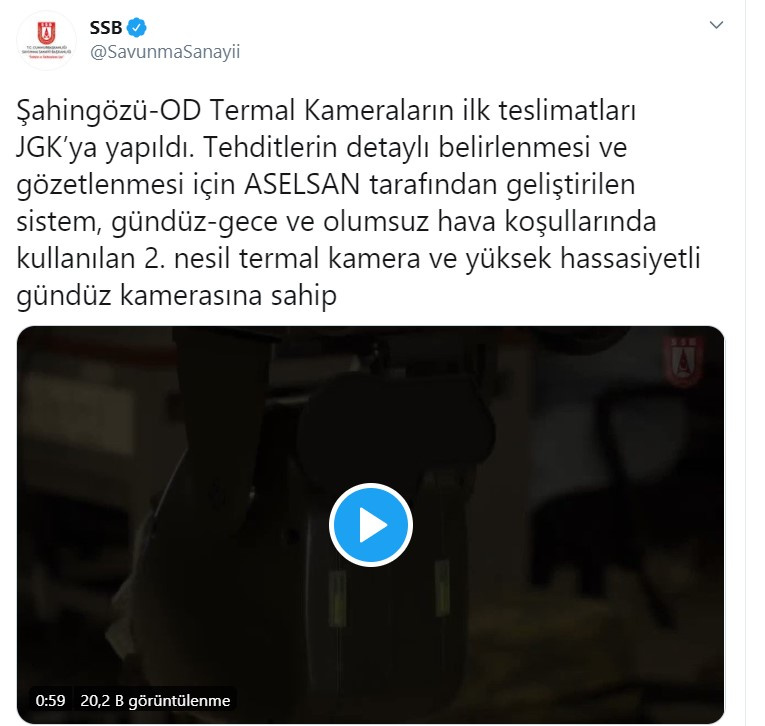This screenshot has width=765, height=726.
Task: Click the blue verified badge next to SSB
Action: [x=137, y=27]
